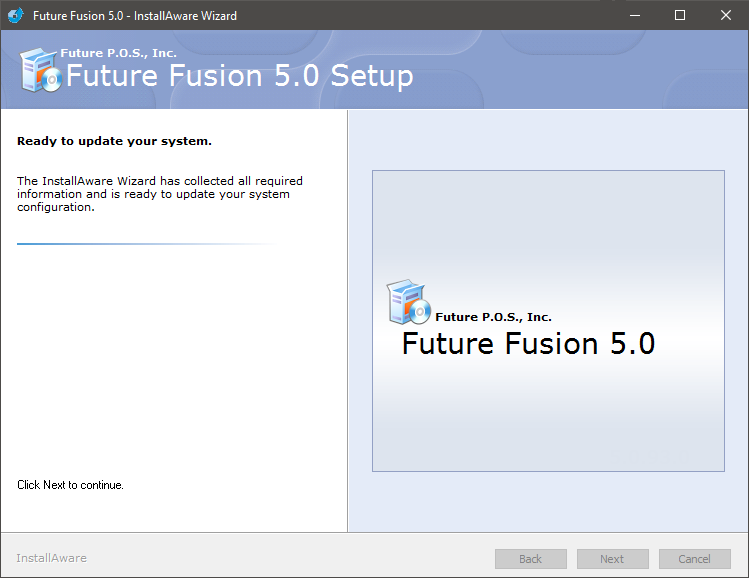Click "Click Next to continue." text
The image size is (749, 578).
pos(70,485)
